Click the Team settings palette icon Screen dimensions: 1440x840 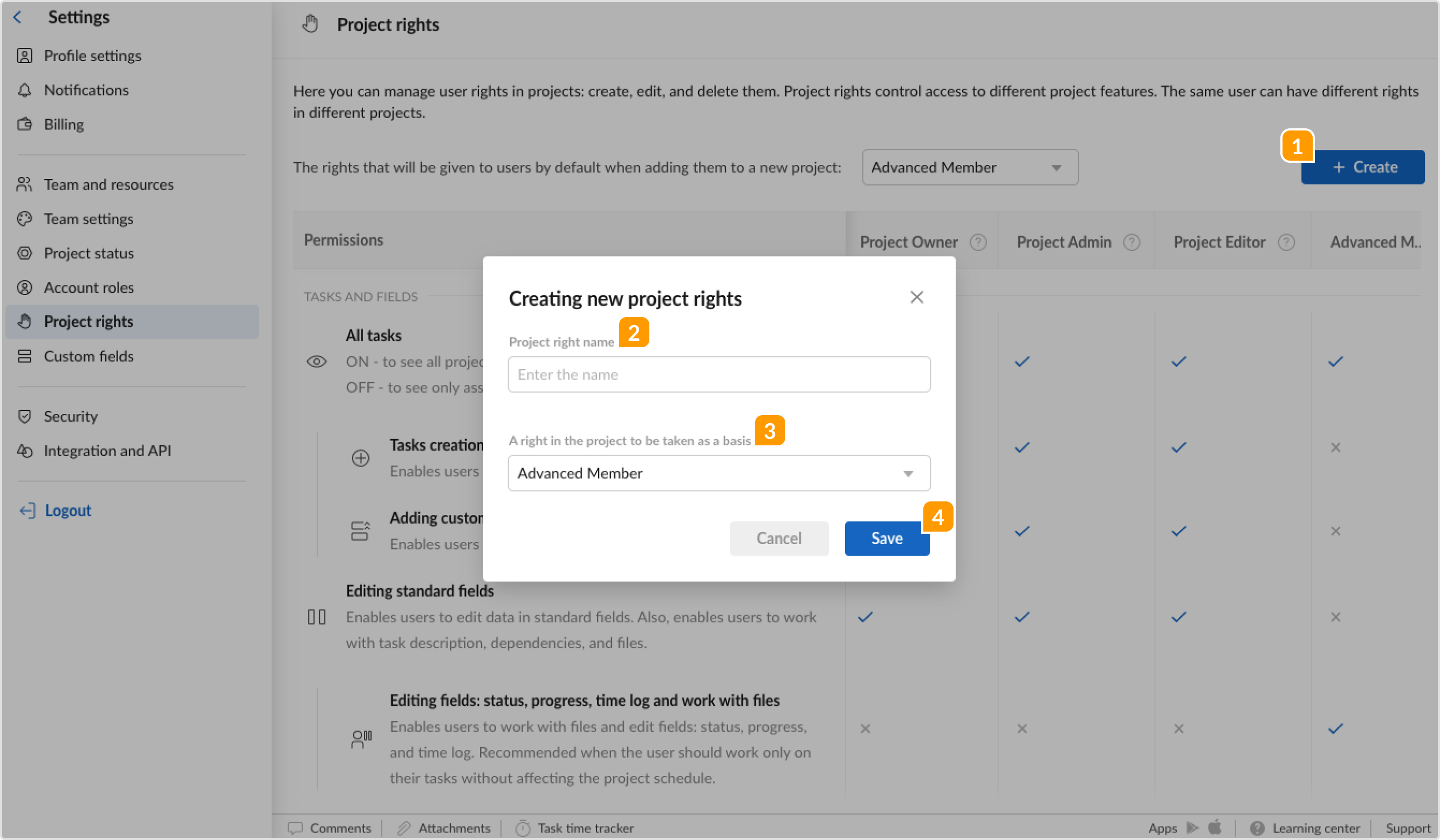click(25, 218)
